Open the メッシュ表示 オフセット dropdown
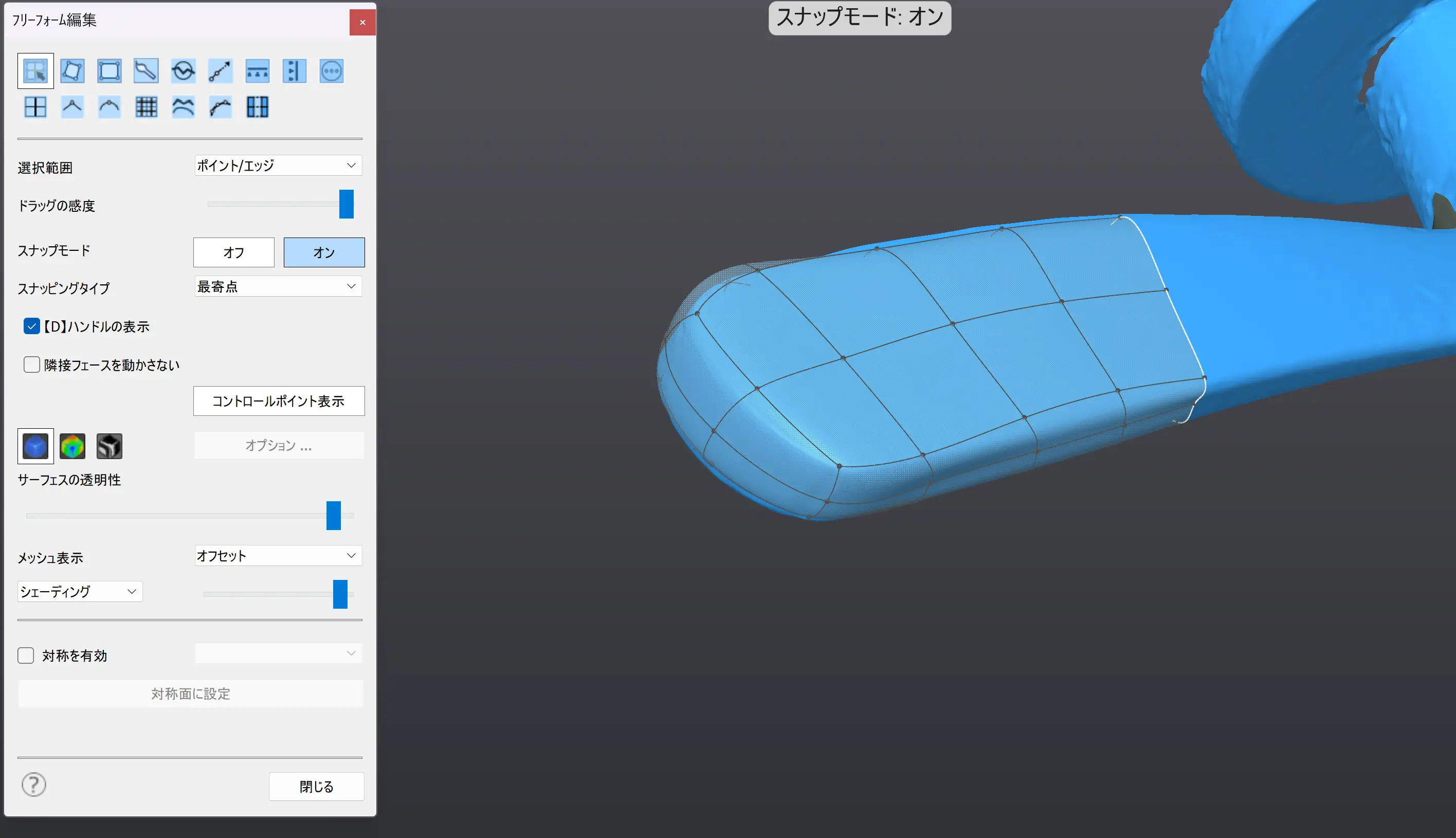1456x838 pixels. click(279, 556)
